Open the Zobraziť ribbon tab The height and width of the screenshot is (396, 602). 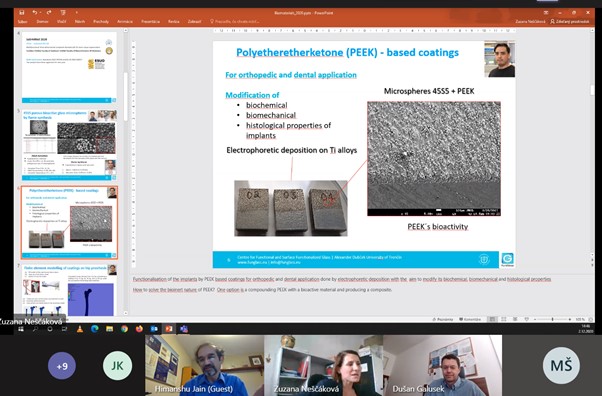click(x=195, y=22)
